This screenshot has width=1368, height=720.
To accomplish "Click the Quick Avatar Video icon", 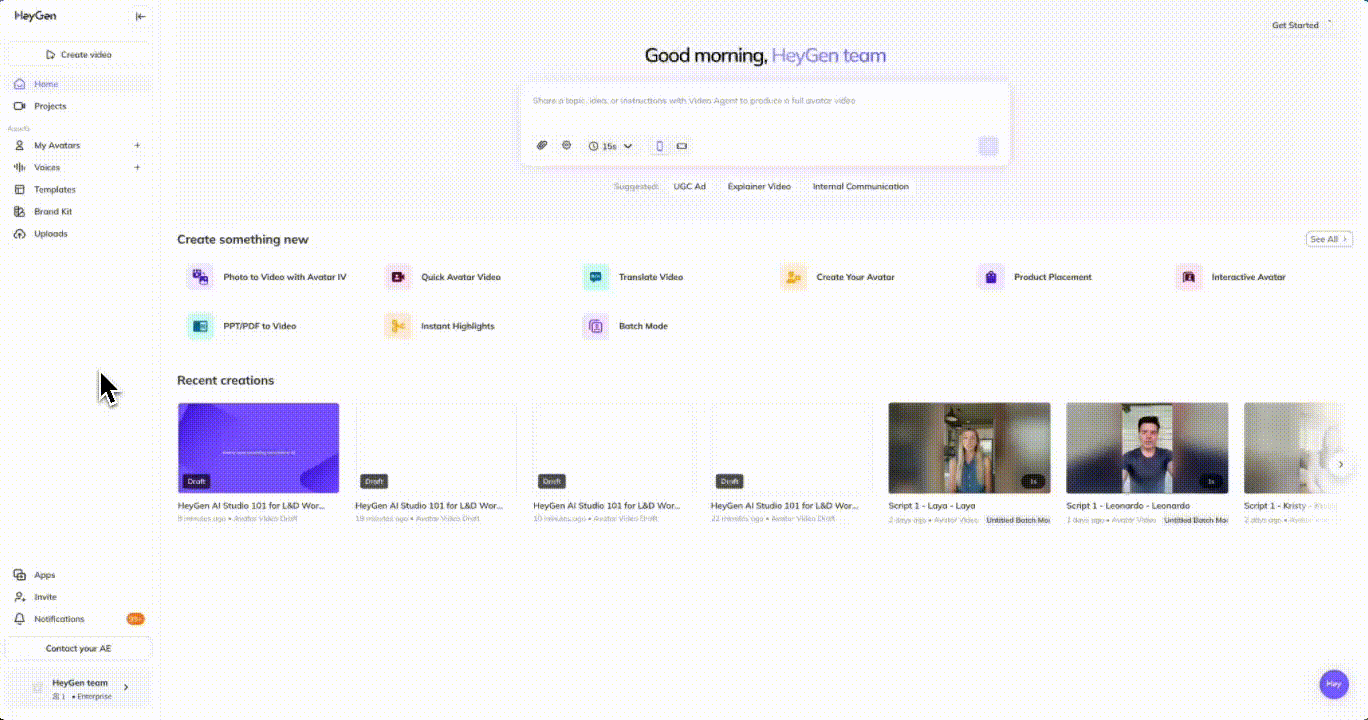I will 398,277.
